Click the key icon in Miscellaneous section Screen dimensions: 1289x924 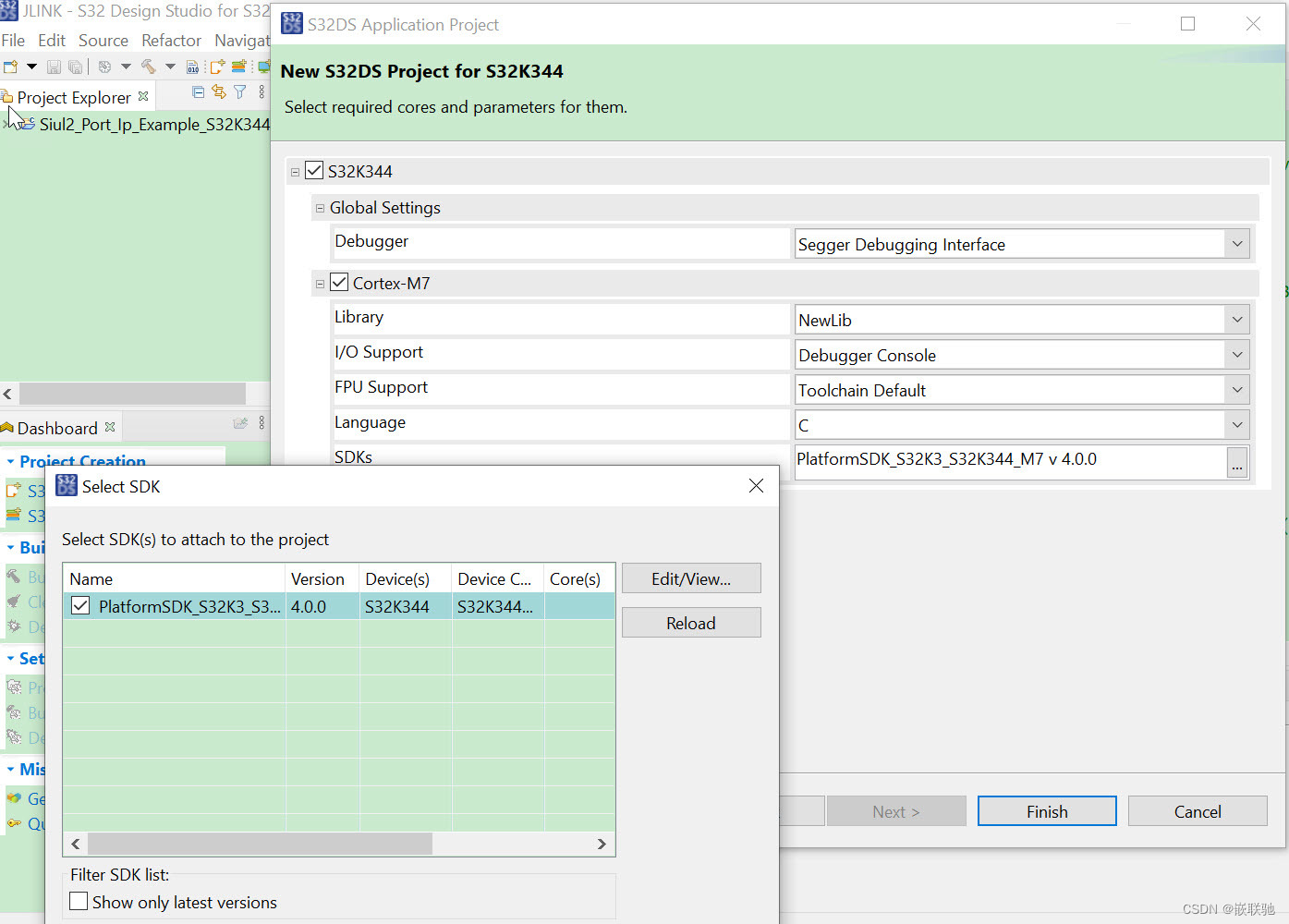pyautogui.click(x=14, y=823)
